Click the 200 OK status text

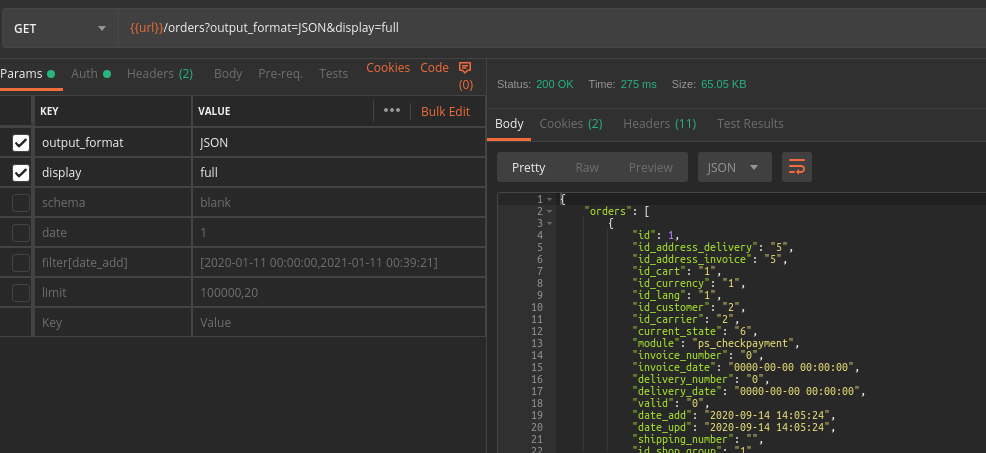555,84
